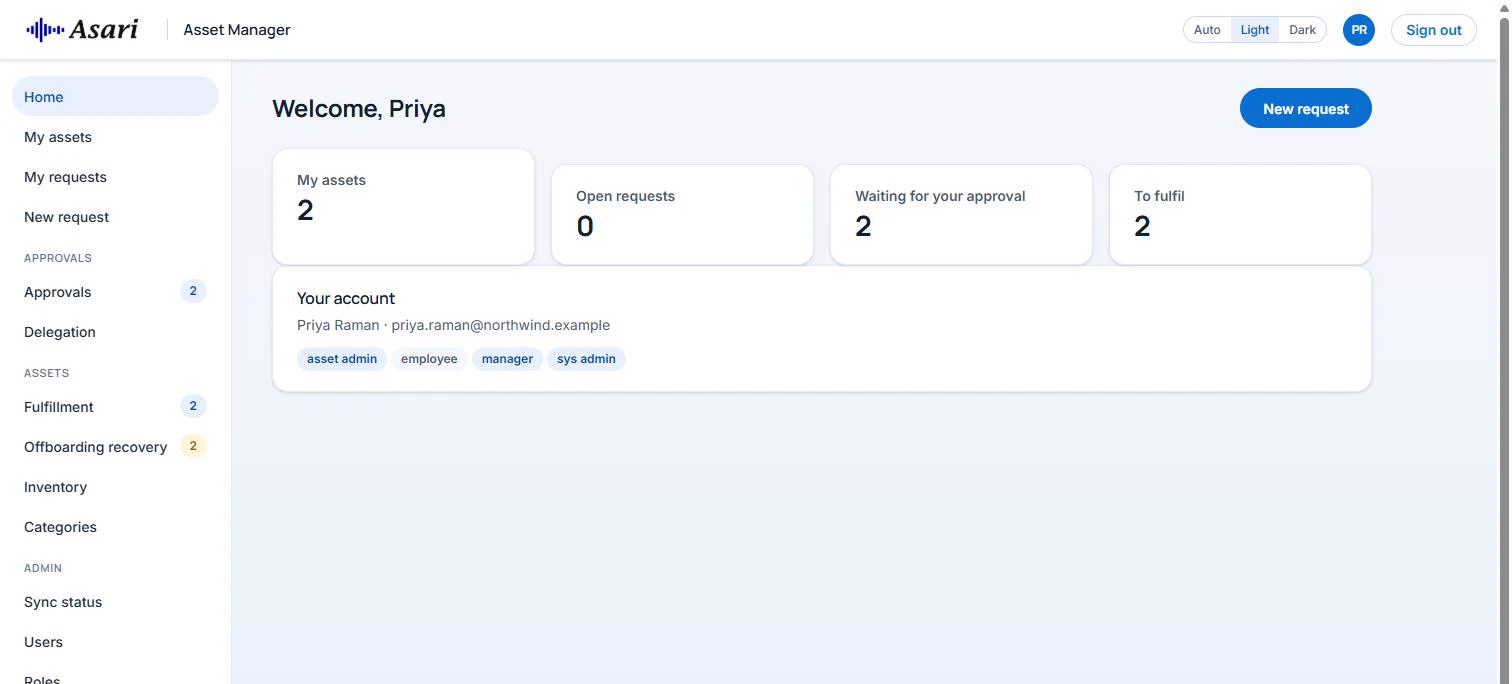Image resolution: width=1512 pixels, height=684 pixels.
Task: Open My assets in sidebar
Action: pos(115,137)
